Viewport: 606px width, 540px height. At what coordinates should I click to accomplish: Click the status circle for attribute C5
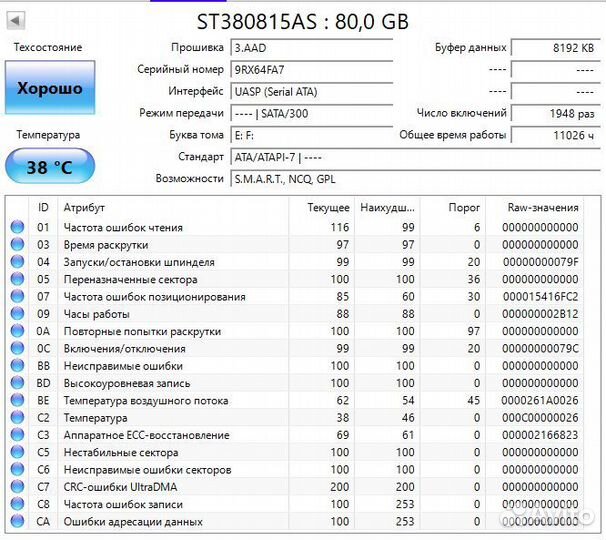click(17, 452)
